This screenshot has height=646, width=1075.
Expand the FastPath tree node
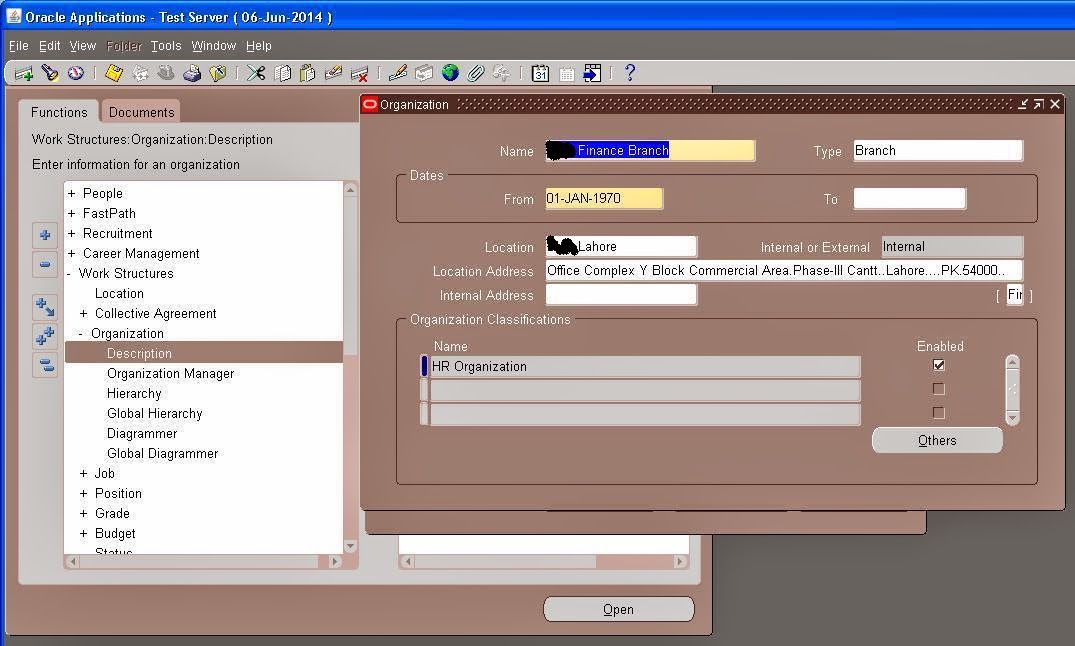pos(71,213)
